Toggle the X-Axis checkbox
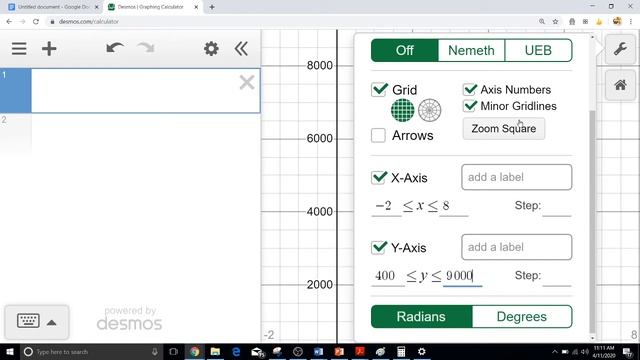640x360 pixels. tap(379, 178)
